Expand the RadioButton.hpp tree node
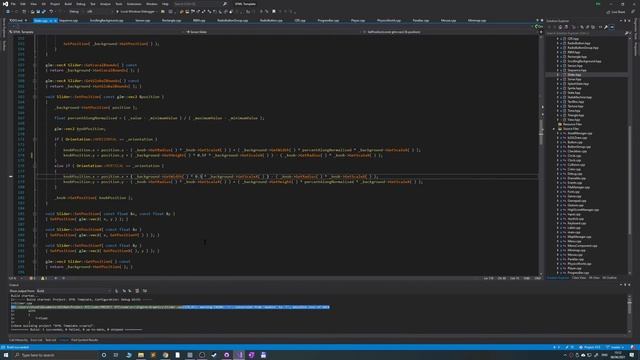This screenshot has height=360, width=640. point(558,43)
